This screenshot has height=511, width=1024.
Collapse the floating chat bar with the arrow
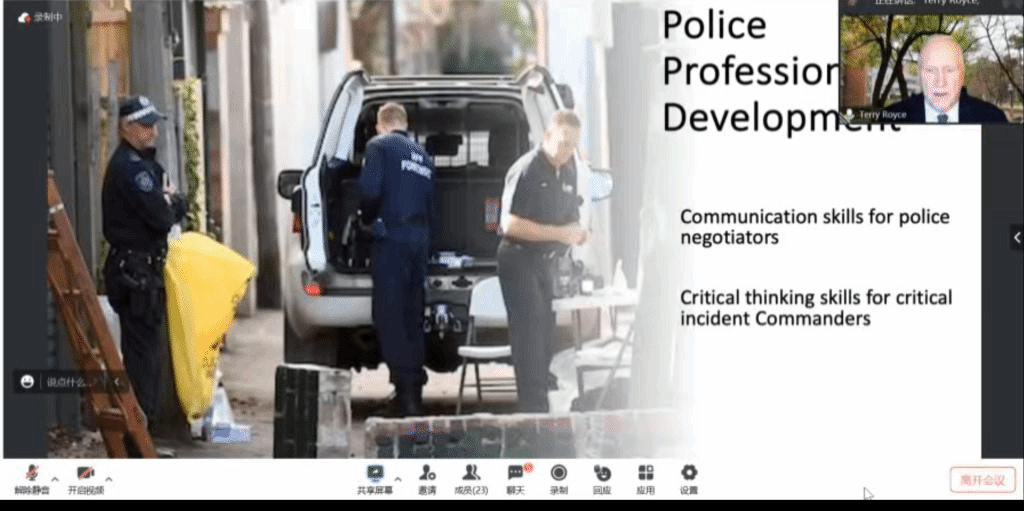coord(117,381)
